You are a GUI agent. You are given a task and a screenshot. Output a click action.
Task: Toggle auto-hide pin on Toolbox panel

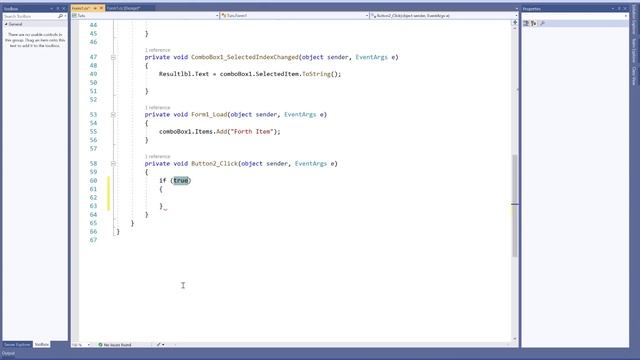click(58, 9)
